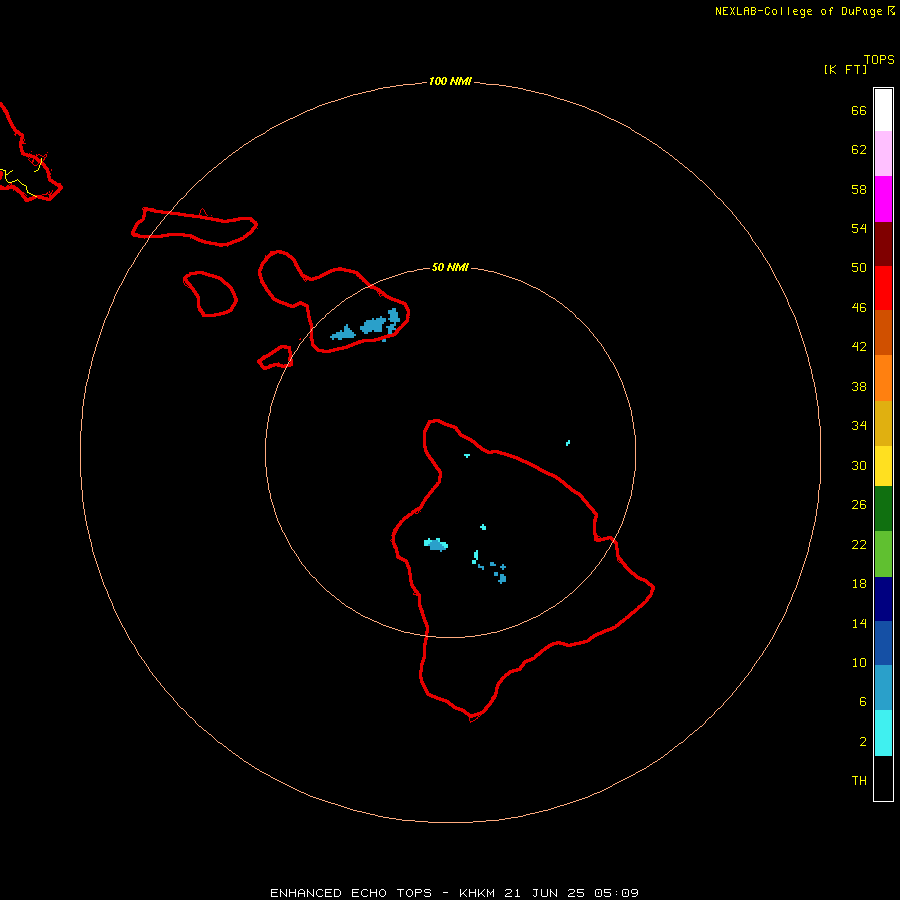Pick the dark orange legend swatch
This screenshot has height=900, width=900.
click(883, 332)
